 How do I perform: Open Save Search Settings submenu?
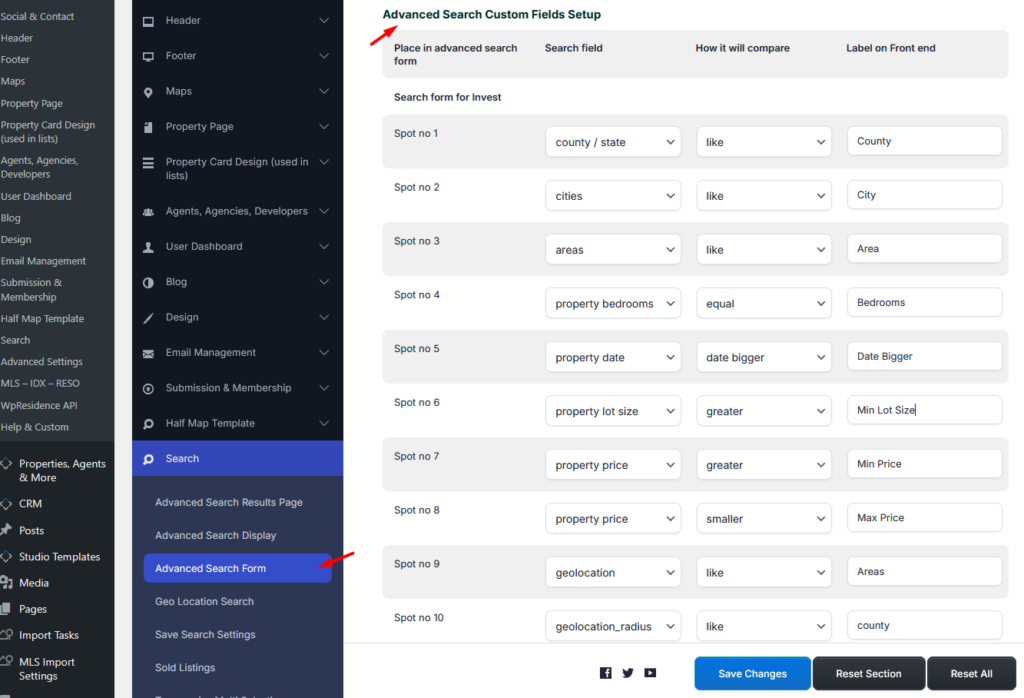[x=205, y=635]
